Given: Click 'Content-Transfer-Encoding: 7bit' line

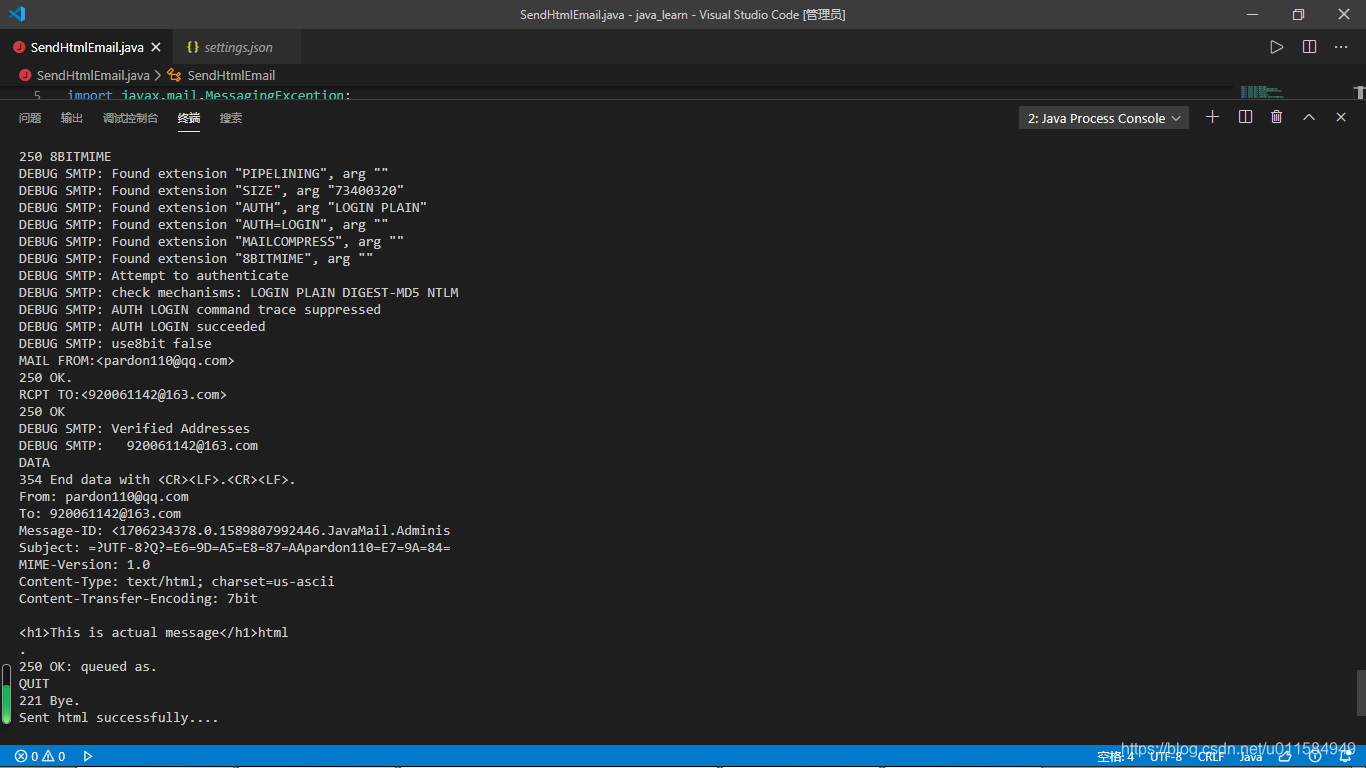Looking at the screenshot, I should click(138, 598).
